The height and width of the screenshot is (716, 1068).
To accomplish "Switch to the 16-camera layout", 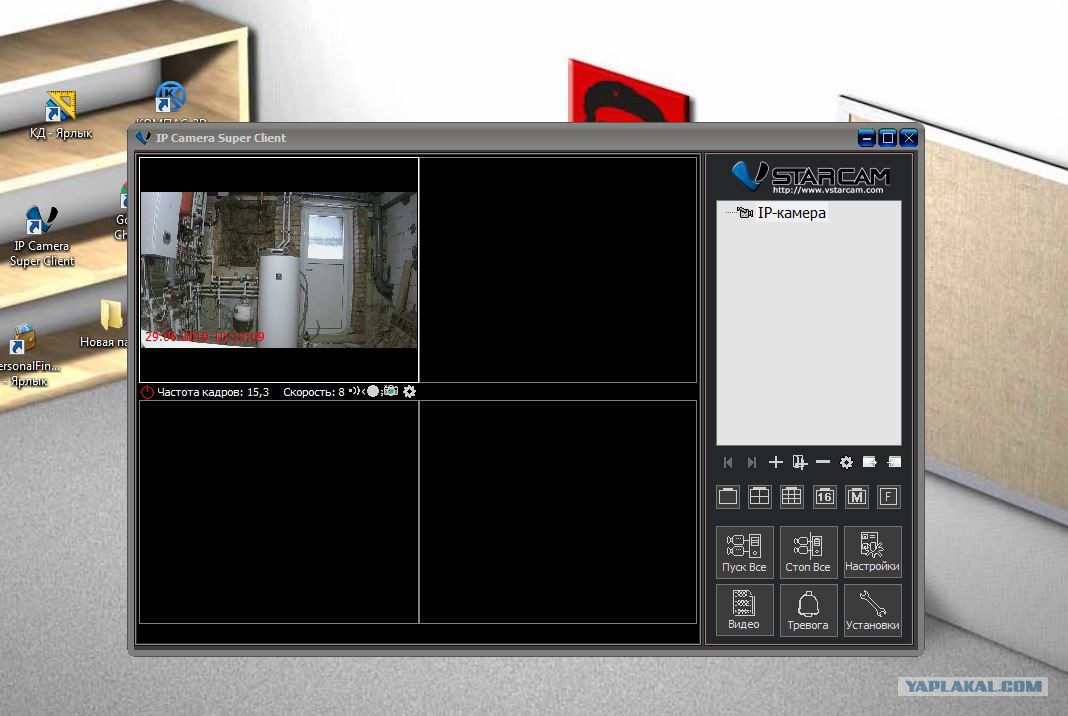I will 824,497.
